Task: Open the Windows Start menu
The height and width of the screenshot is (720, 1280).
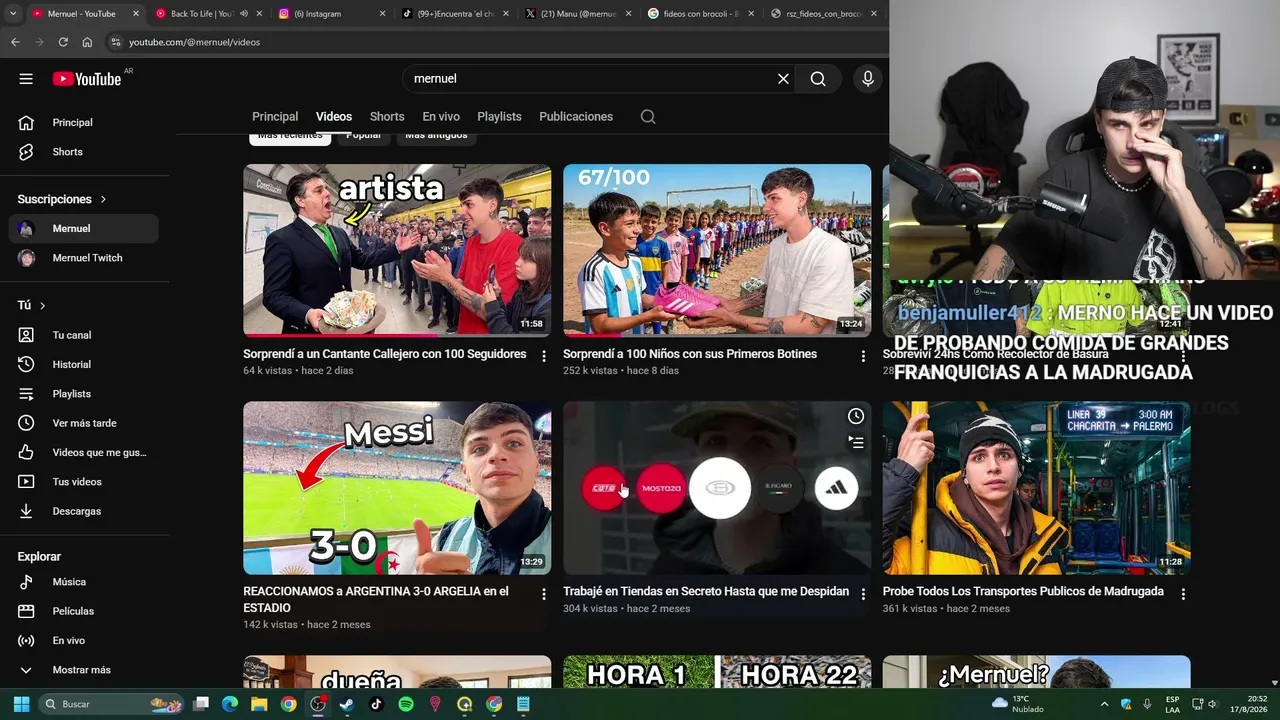Action: pyautogui.click(x=21, y=704)
